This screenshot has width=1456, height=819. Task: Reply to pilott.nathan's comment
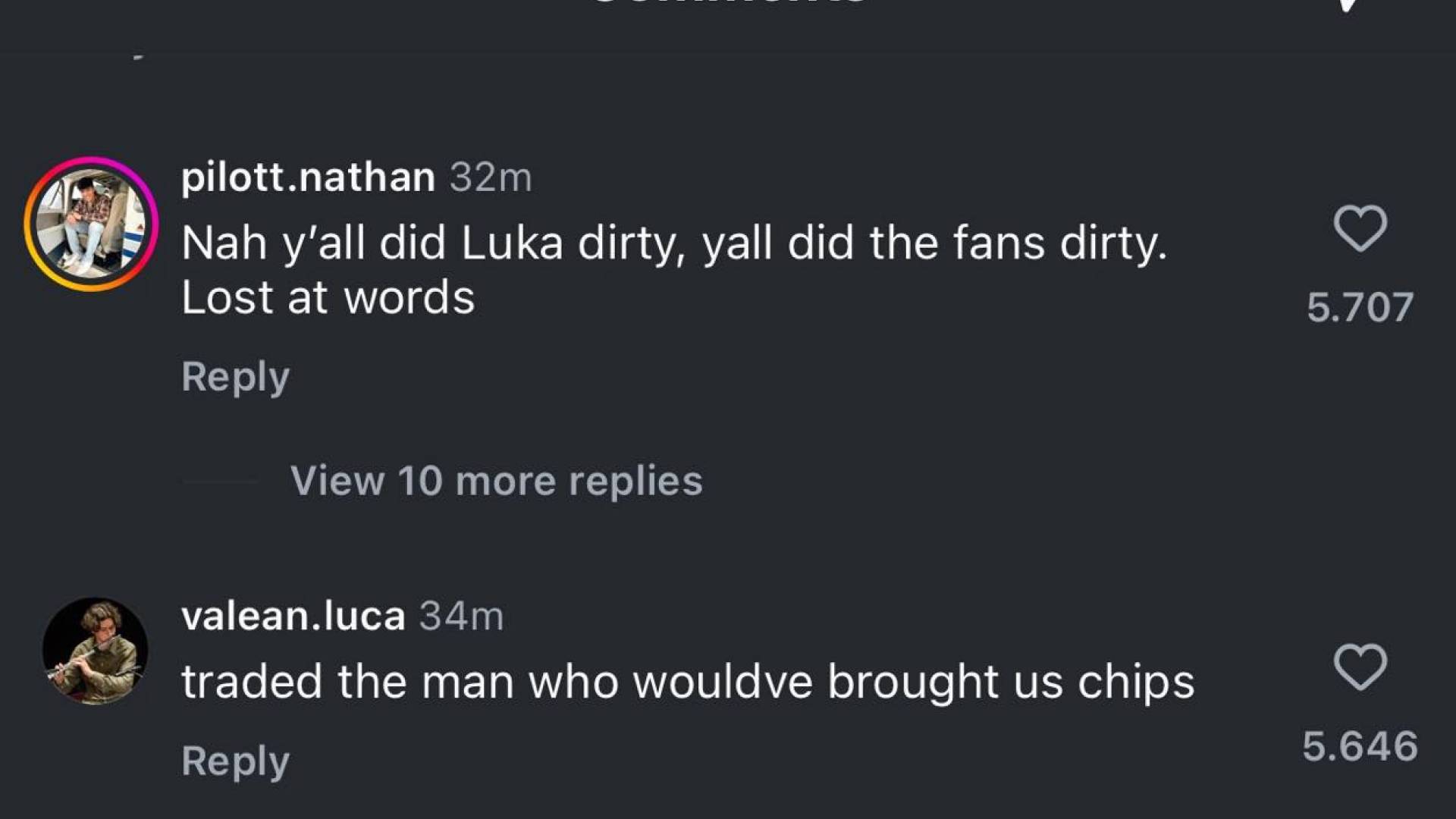[235, 377]
